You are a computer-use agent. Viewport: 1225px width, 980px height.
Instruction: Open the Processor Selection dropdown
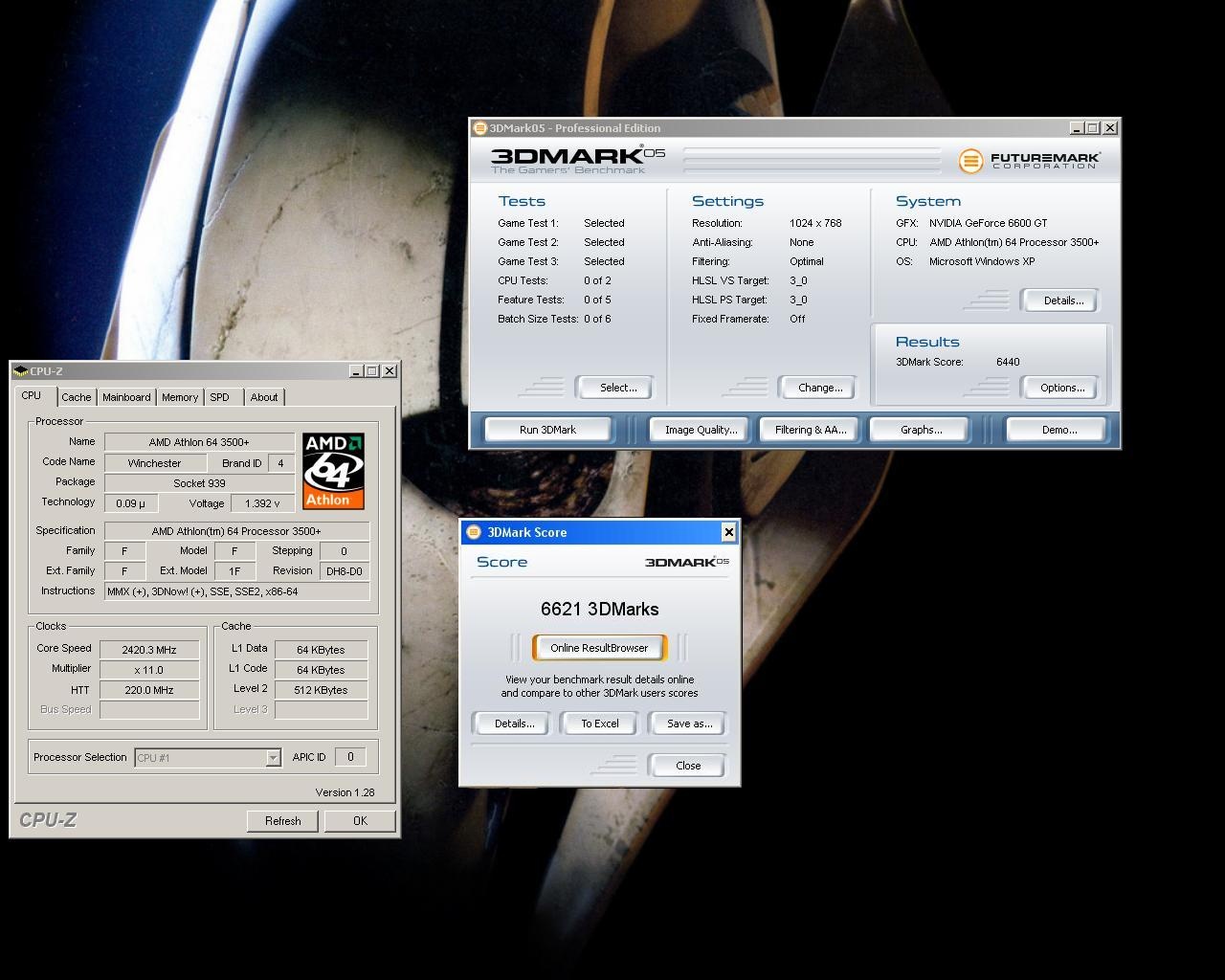coord(273,758)
